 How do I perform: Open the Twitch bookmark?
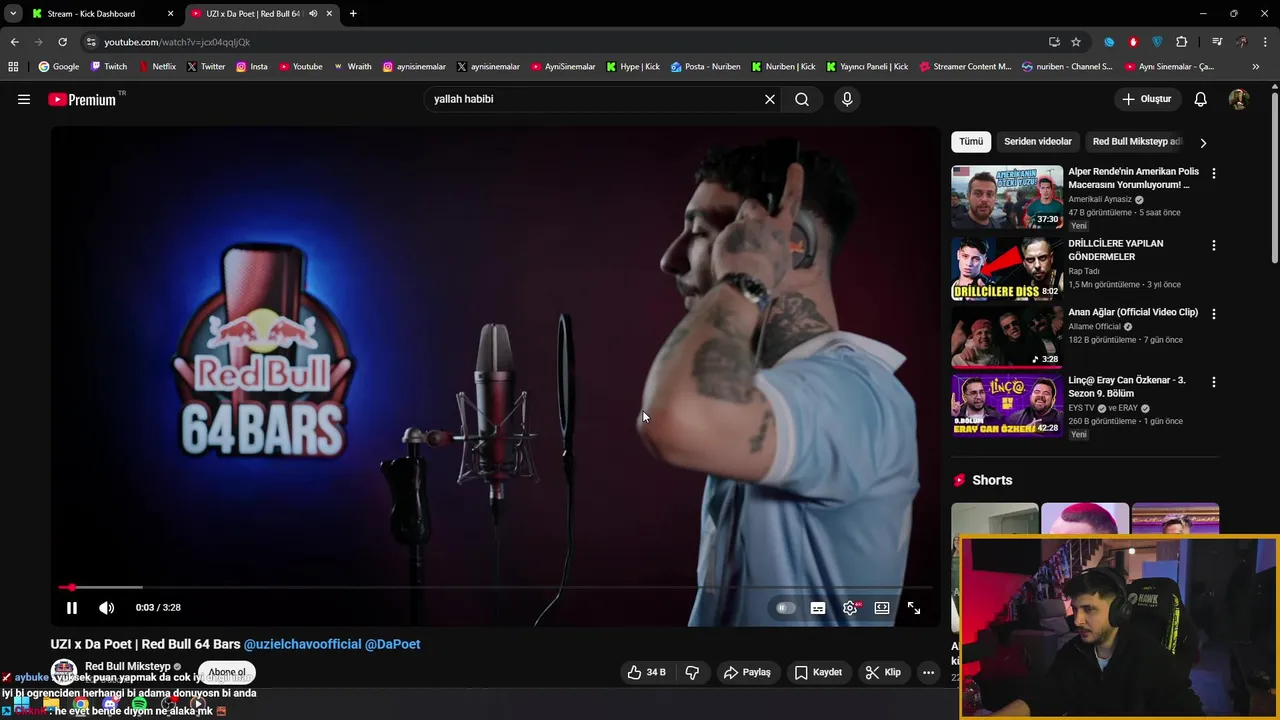109,67
